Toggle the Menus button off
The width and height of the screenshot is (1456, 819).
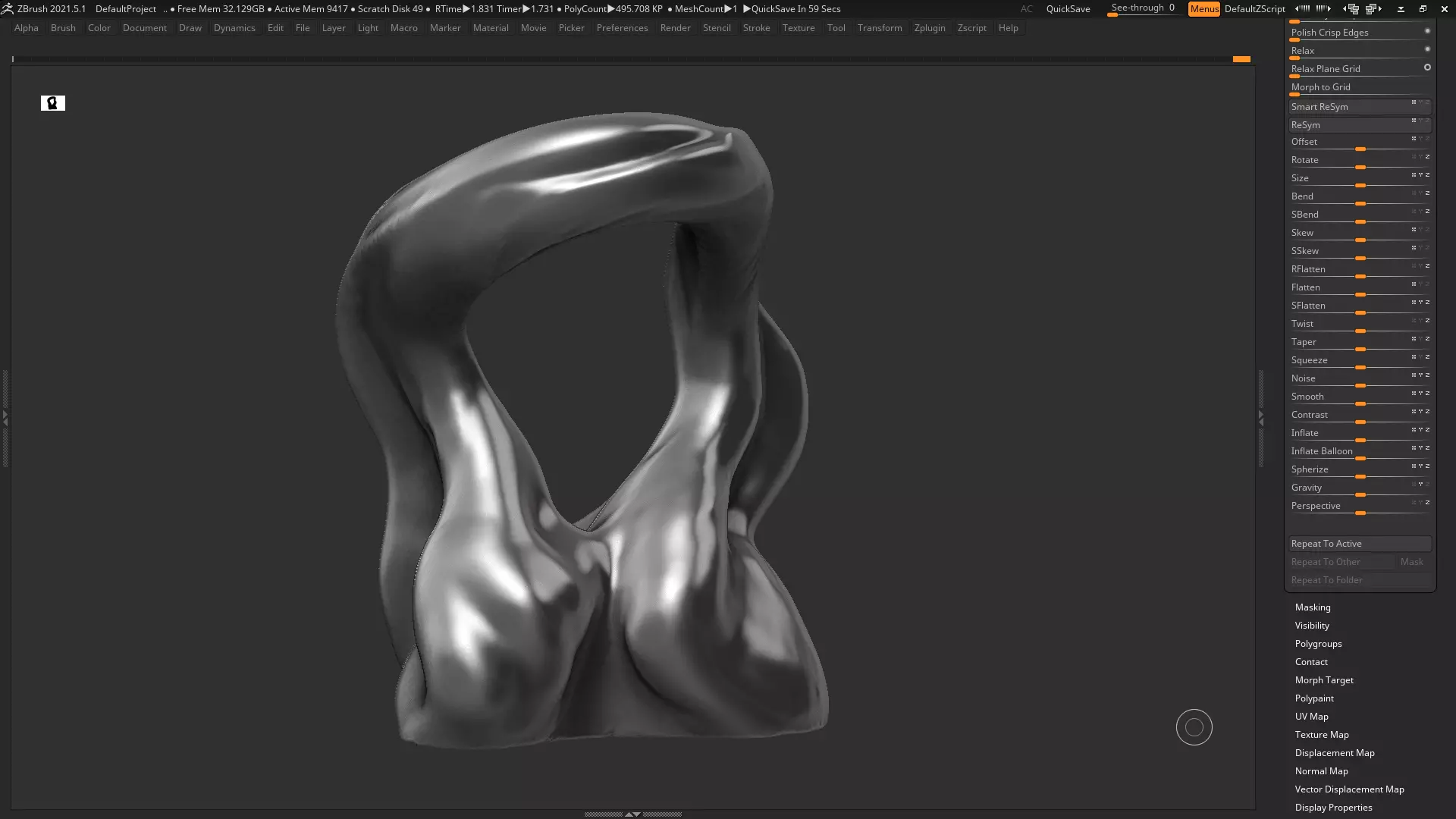(1203, 9)
